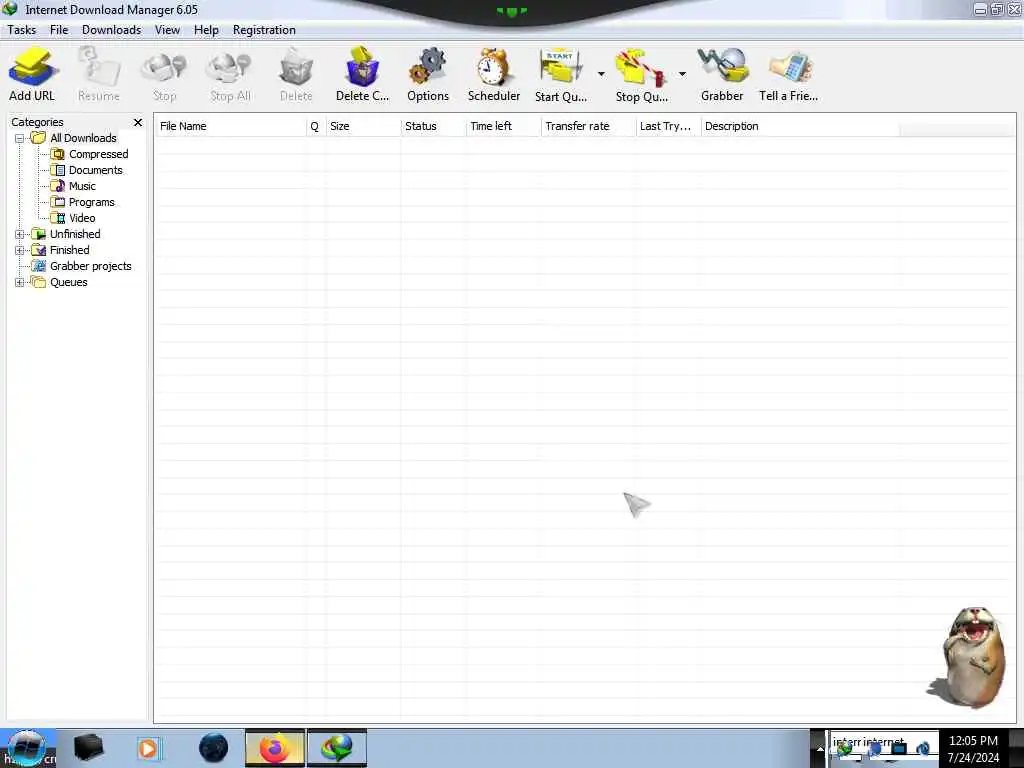1024x768 pixels.
Task: Click the laughing hamster desktop character
Action: [968, 658]
